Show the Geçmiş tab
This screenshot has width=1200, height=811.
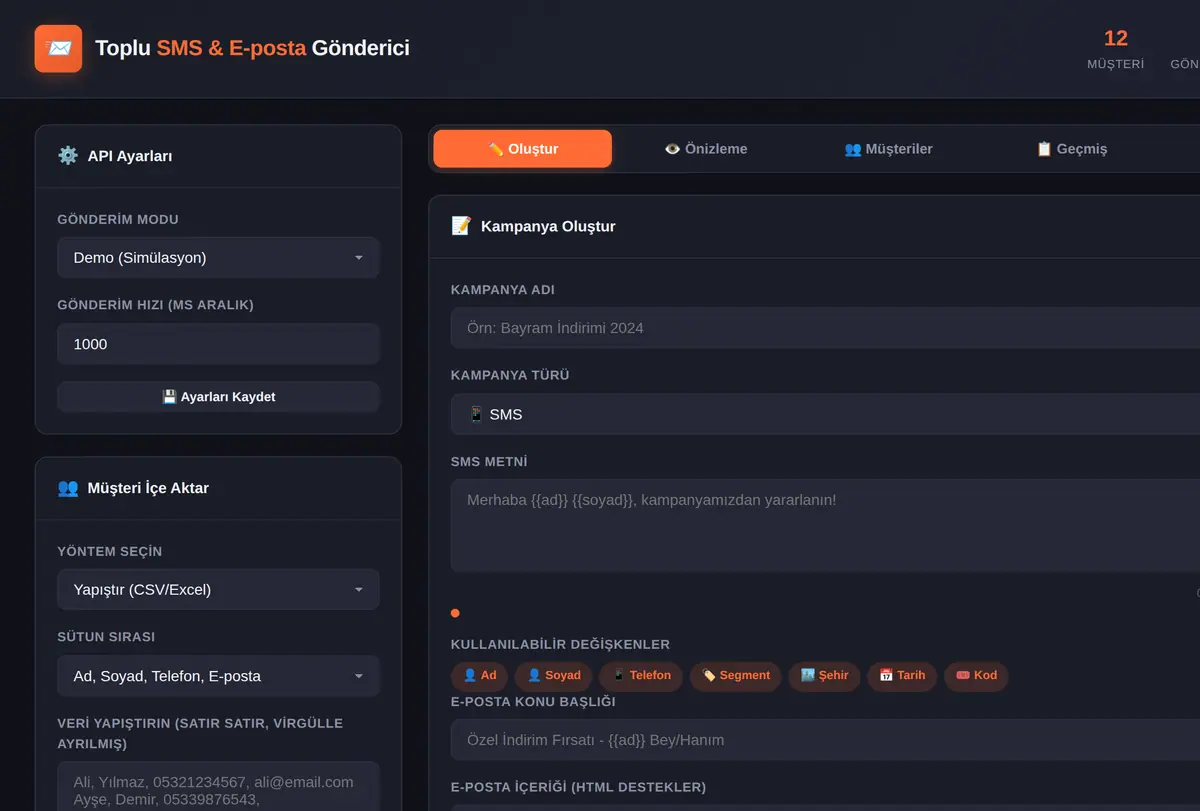1071,149
